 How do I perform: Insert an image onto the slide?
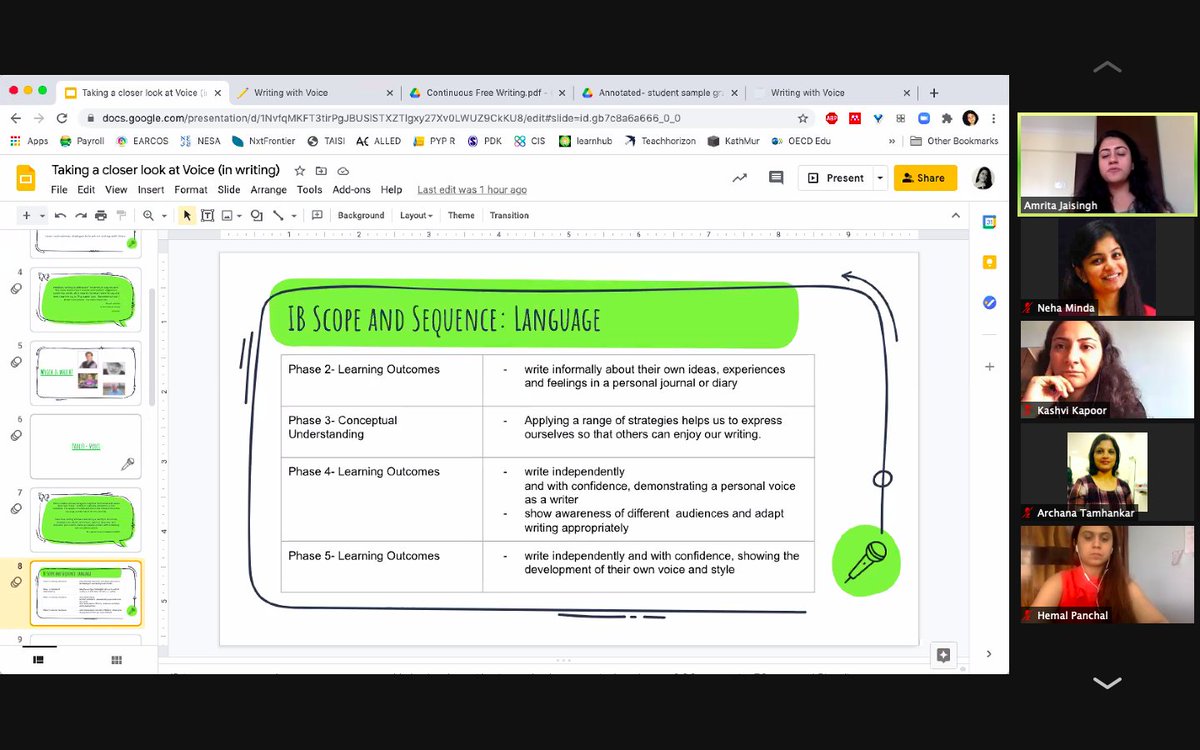(227, 215)
